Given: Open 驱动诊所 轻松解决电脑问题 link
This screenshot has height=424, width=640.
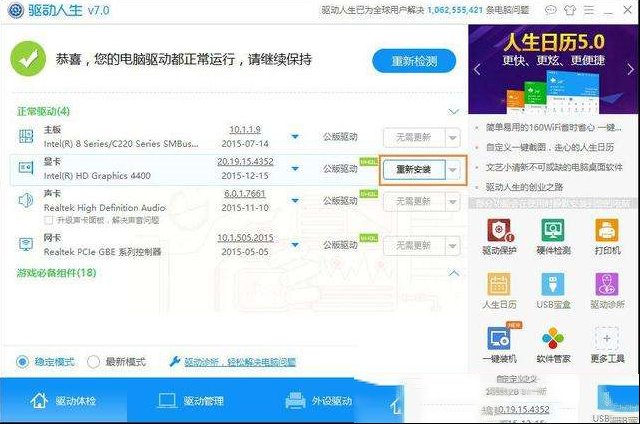Looking at the screenshot, I should point(240,362).
